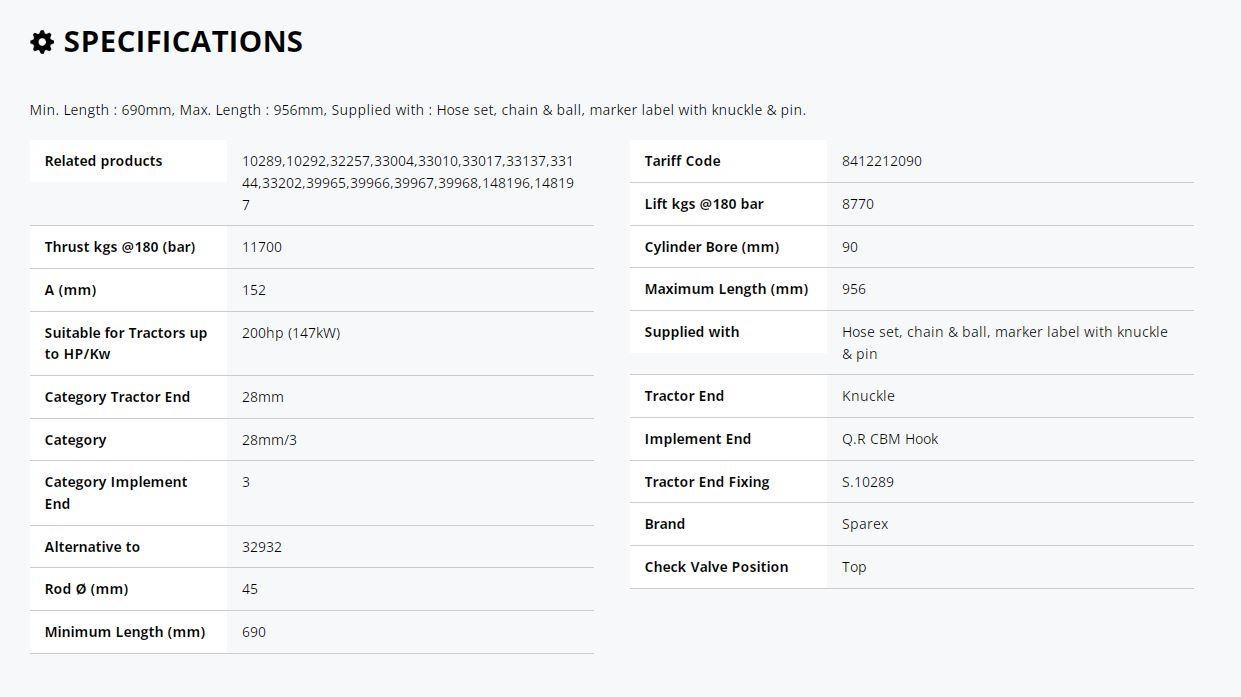Click the Tractor End Fixing value S.10289

point(868,482)
